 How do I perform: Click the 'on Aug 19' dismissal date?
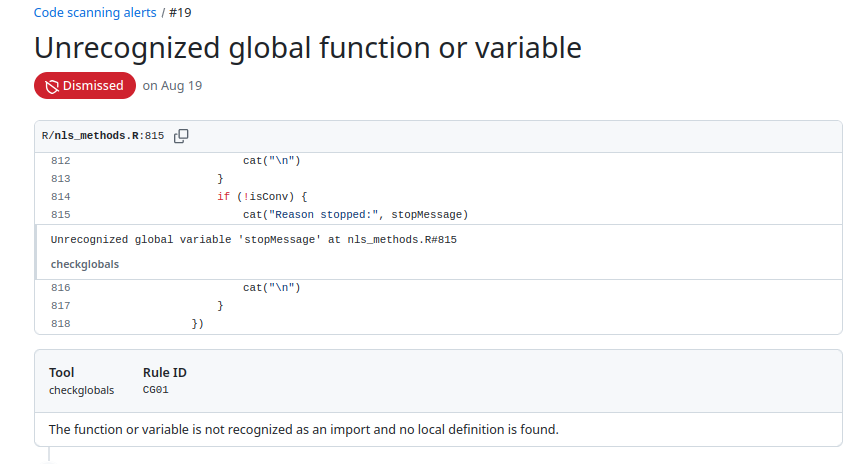[172, 86]
